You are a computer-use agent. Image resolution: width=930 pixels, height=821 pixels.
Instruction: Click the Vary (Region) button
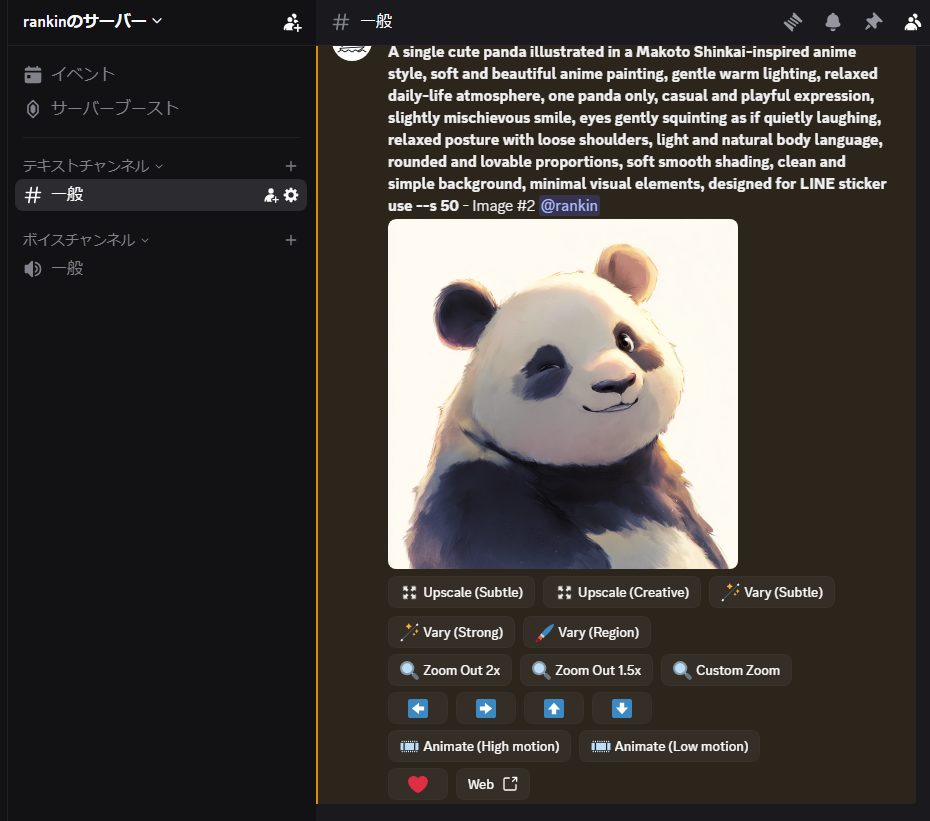tap(587, 632)
